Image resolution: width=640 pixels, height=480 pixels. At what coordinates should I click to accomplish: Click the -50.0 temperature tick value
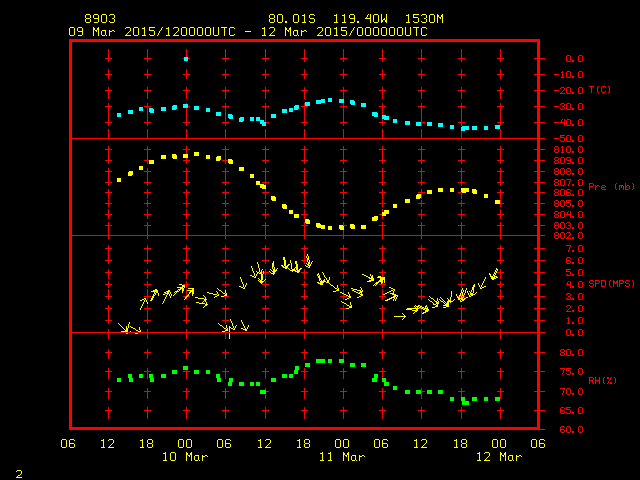569,139
